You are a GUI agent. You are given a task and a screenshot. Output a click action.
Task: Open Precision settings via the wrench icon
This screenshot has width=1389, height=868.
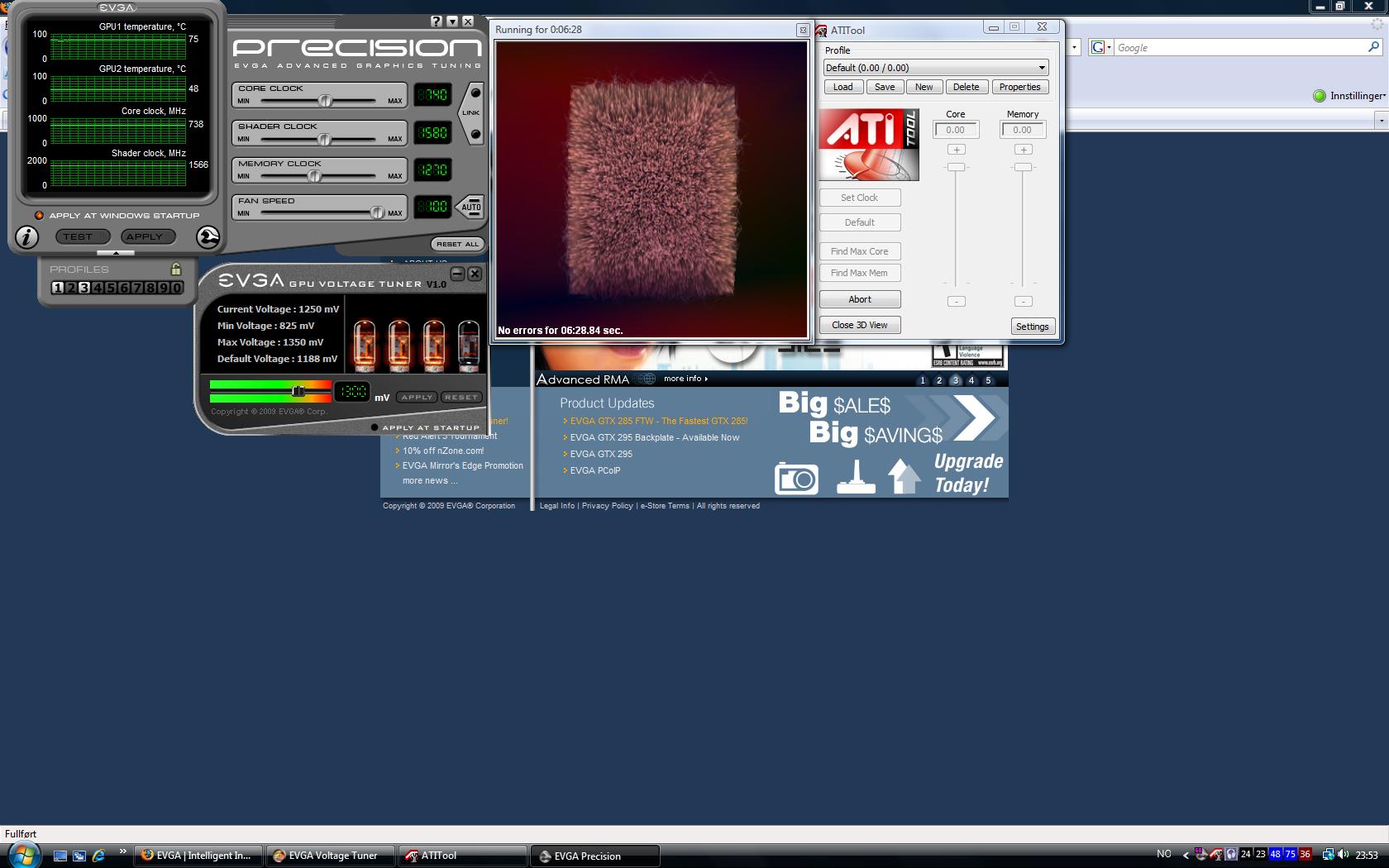click(208, 237)
